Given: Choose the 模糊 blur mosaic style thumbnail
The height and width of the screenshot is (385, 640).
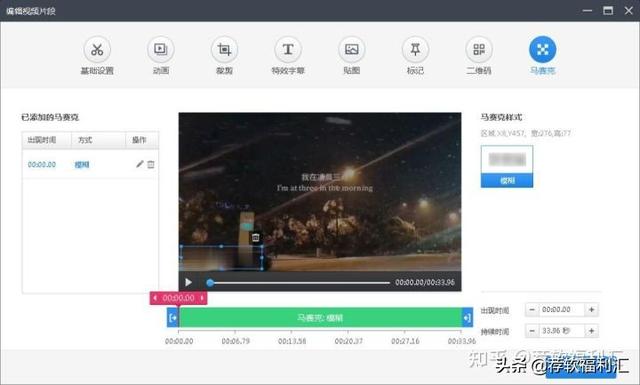Looking at the screenshot, I should tap(507, 167).
